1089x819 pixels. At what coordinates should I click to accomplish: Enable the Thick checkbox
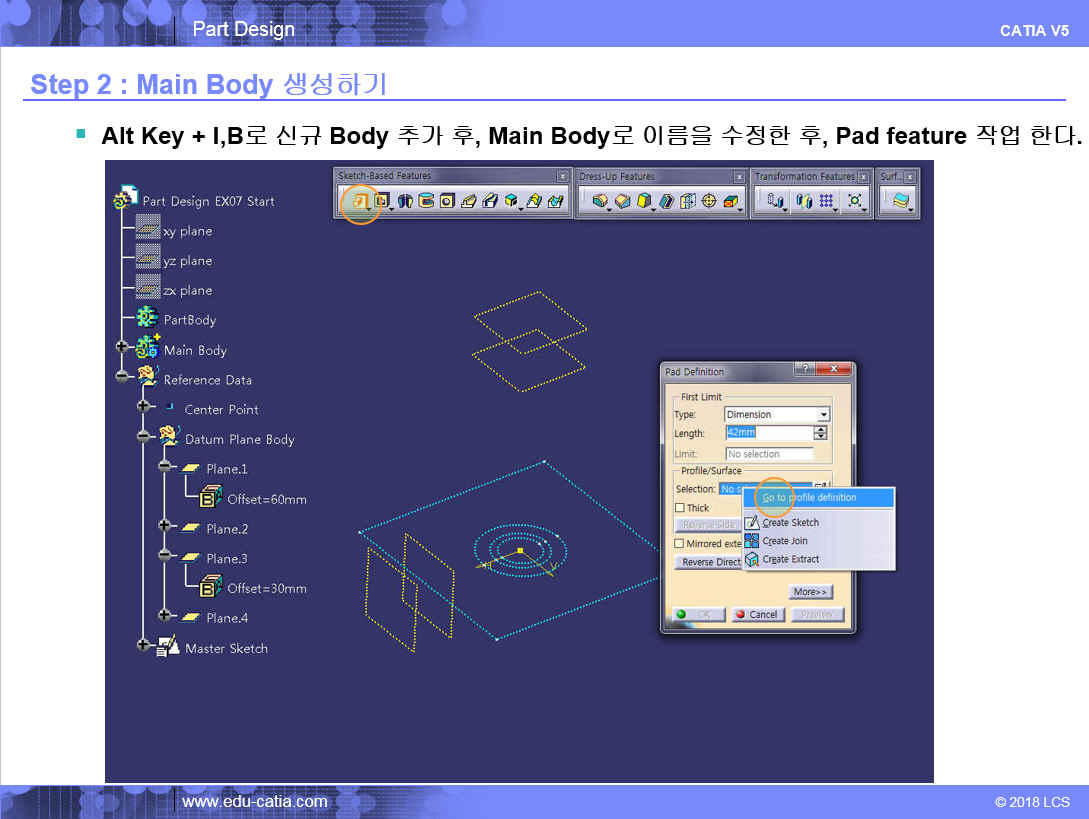click(x=680, y=508)
